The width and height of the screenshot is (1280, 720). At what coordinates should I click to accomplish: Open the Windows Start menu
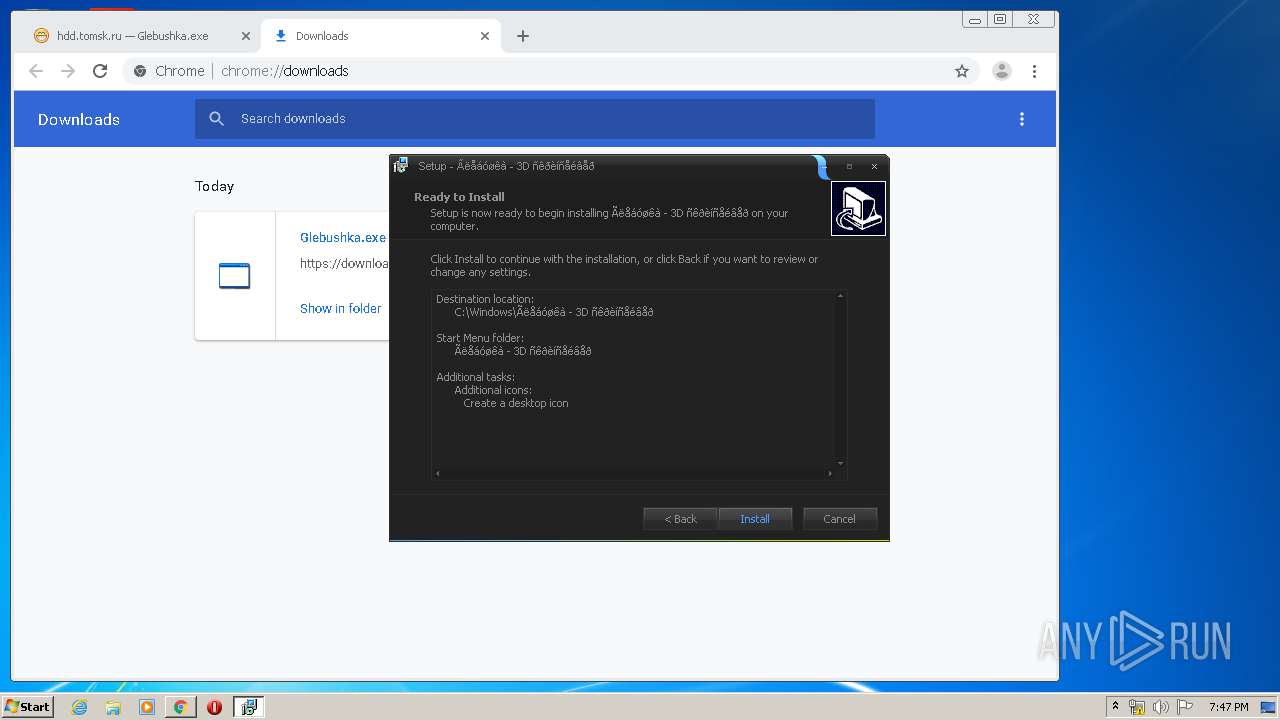point(27,707)
